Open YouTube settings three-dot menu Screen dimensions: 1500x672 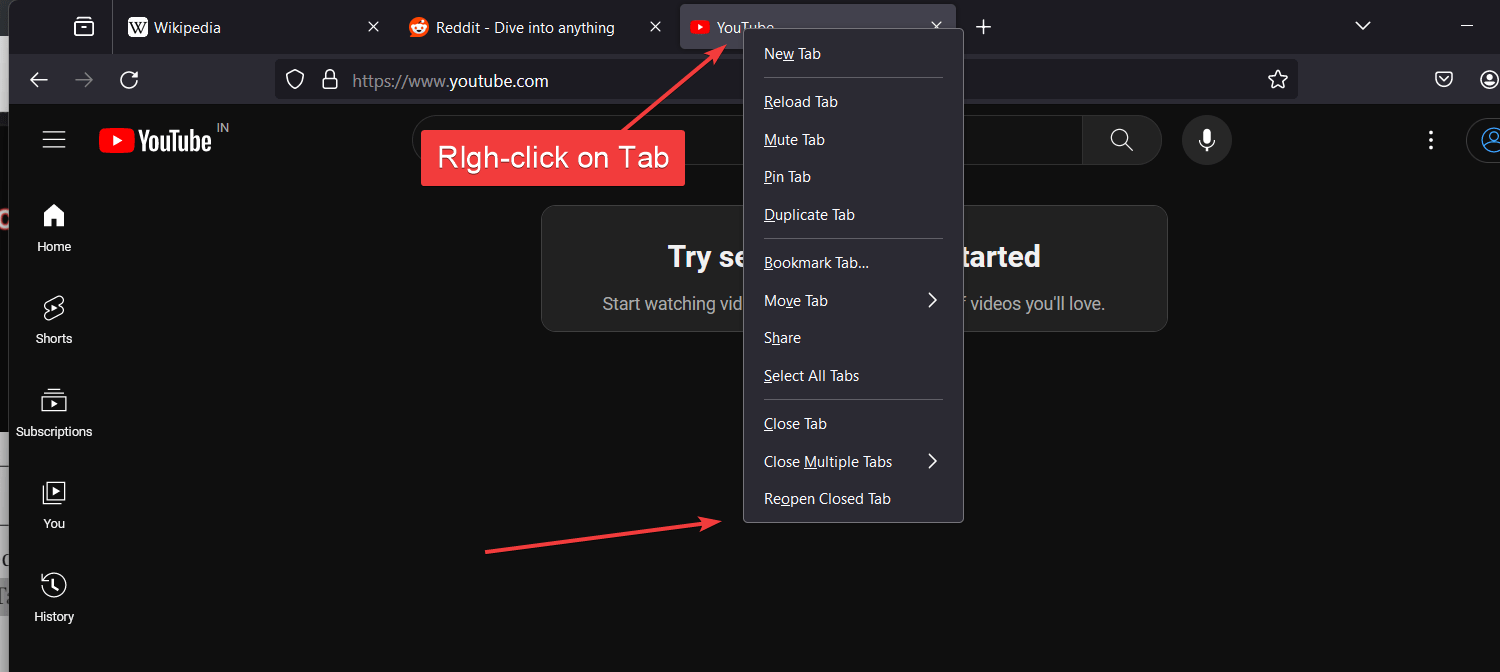(x=1431, y=140)
